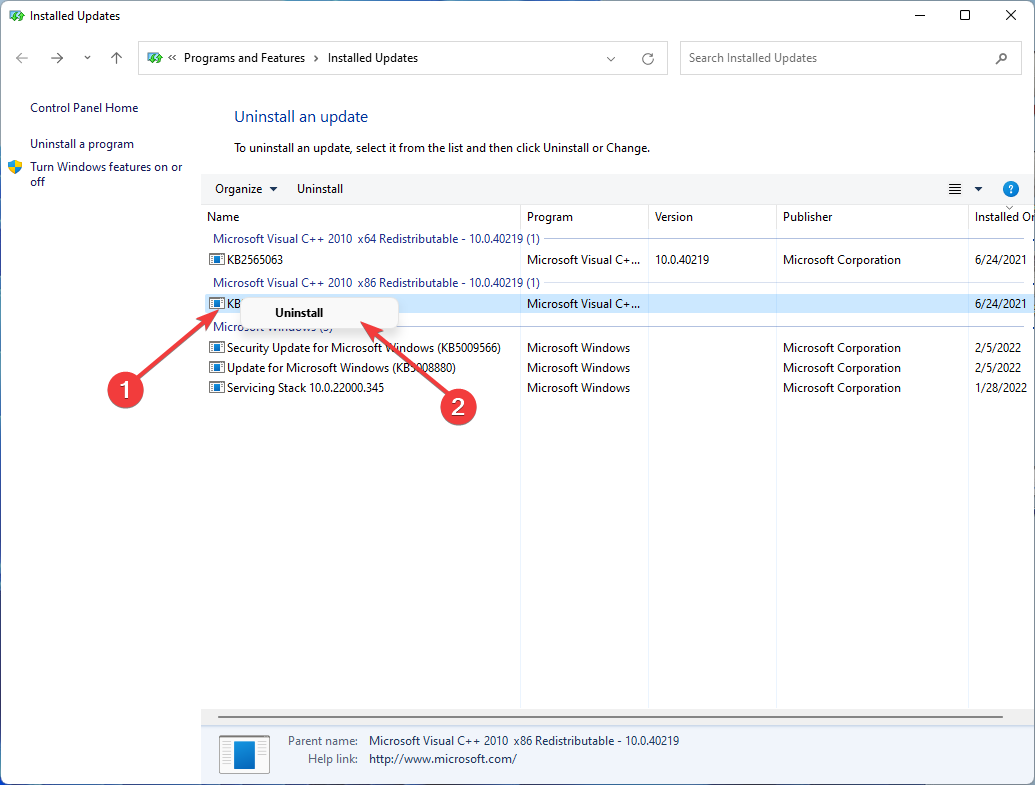Sort by Name column header
This screenshot has width=1035, height=785.
point(360,217)
